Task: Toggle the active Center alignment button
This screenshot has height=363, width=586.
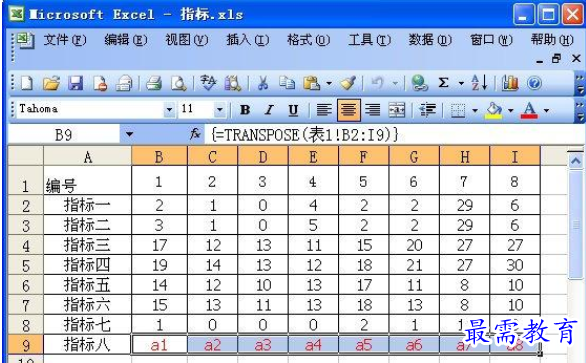Action: pos(349,110)
